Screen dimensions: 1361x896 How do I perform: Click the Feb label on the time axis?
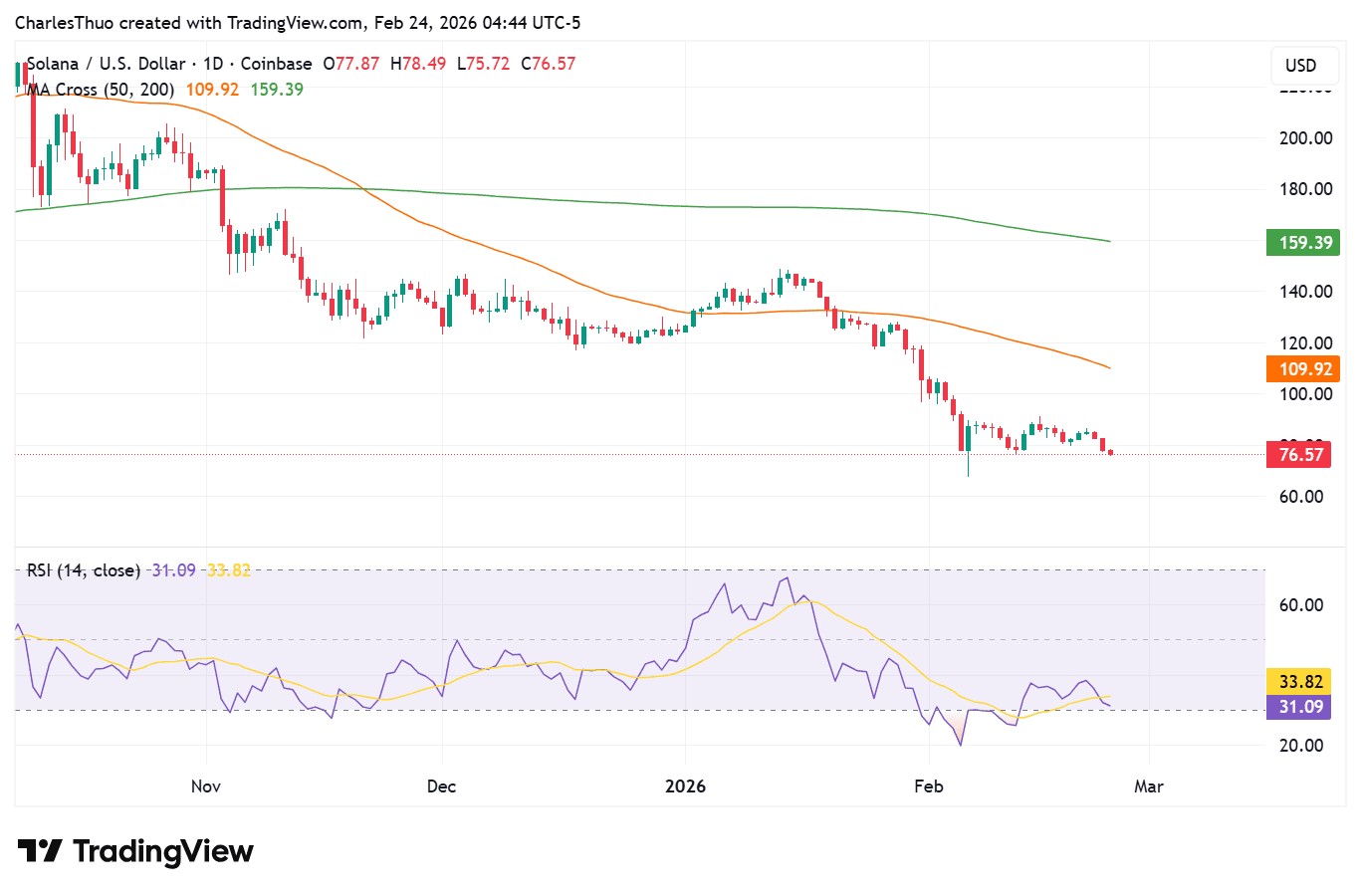pos(928,785)
